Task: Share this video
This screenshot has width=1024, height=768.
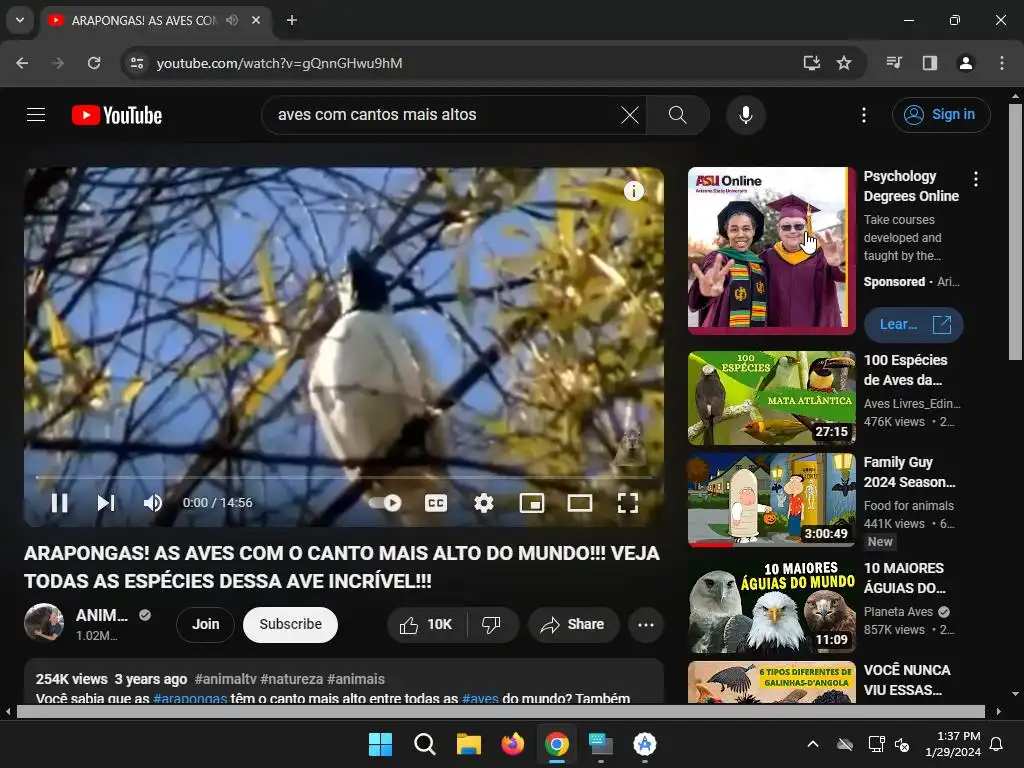Action: coord(573,625)
